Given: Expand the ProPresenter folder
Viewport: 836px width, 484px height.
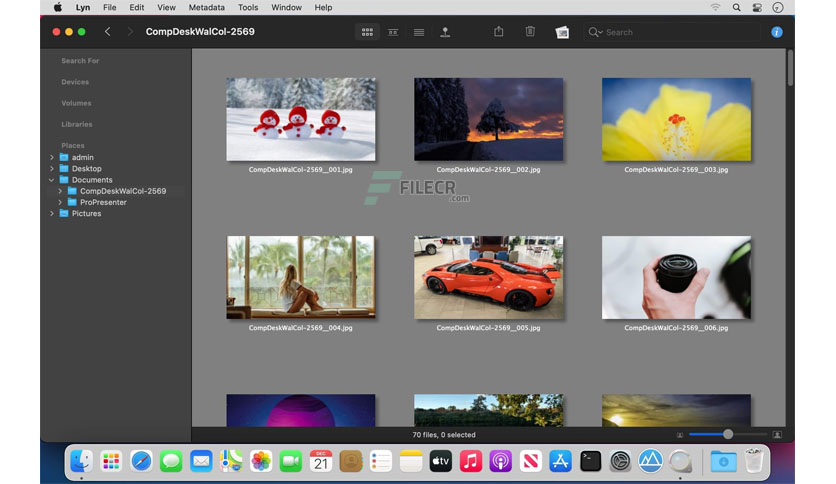Looking at the screenshot, I should coord(60,202).
